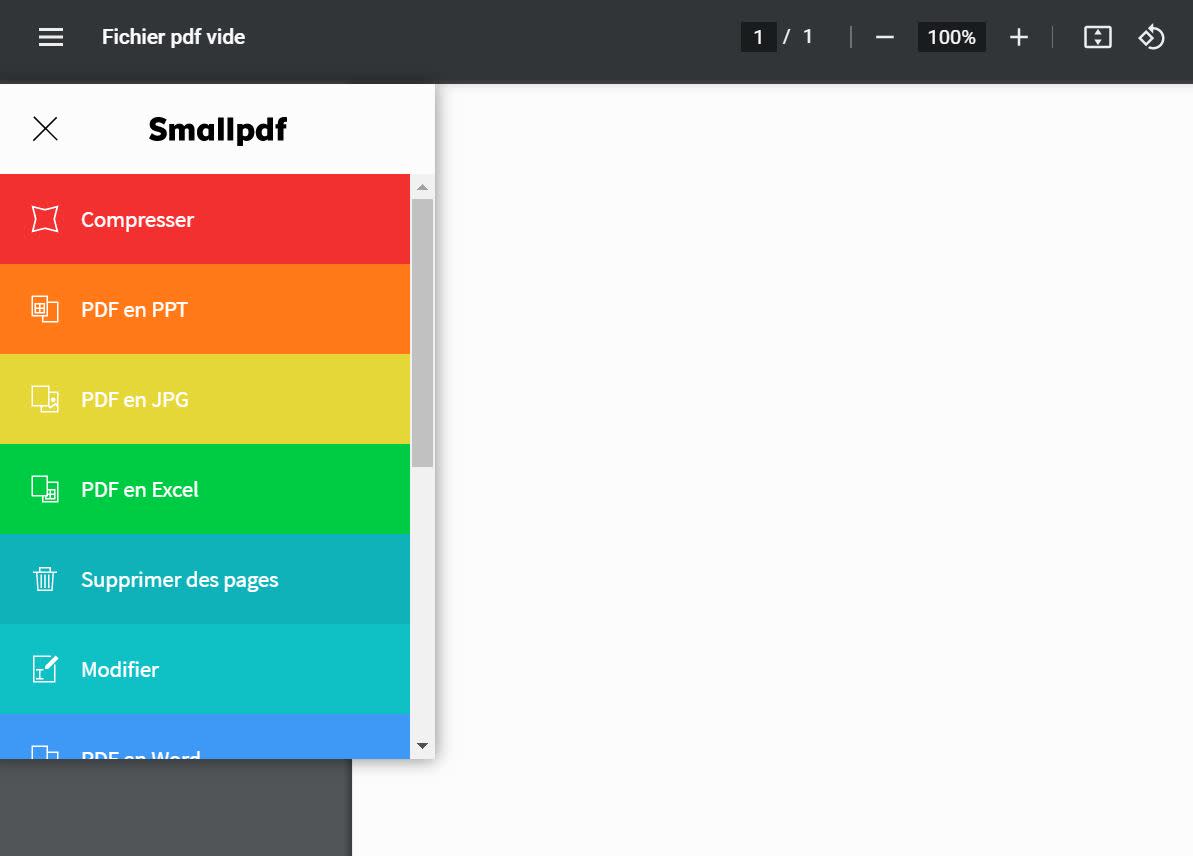Click the sidebar scrollbar down arrow

[x=422, y=745]
